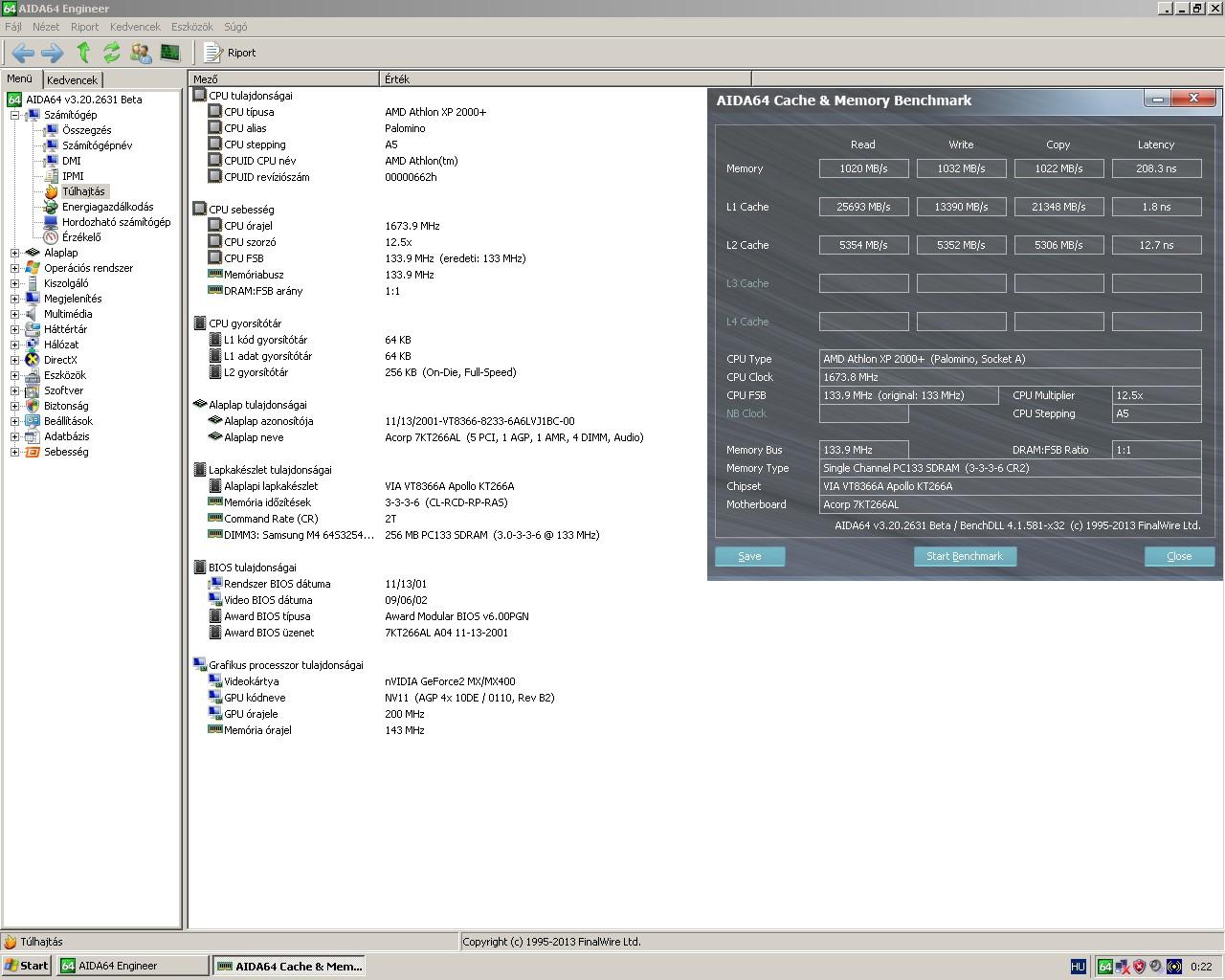
Task: Click the Riport toolbar button
Action: click(231, 53)
